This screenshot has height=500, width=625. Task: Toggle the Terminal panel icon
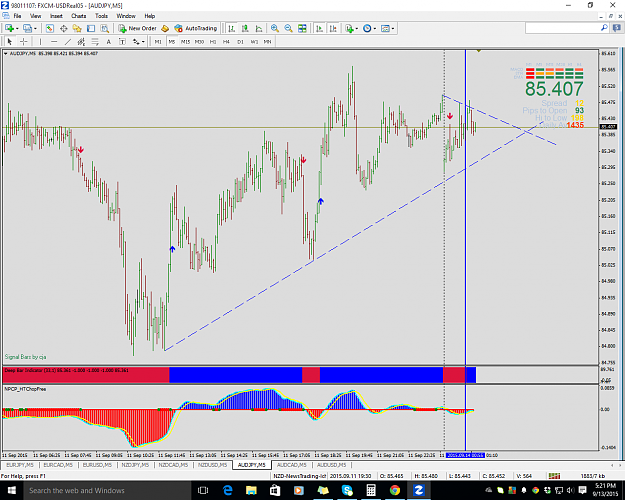tap(91, 28)
